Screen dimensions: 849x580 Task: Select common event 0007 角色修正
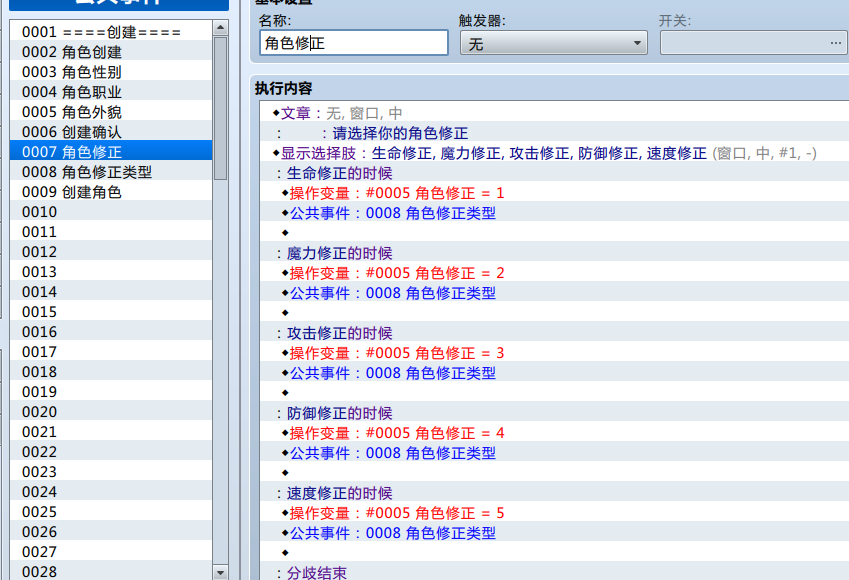pos(111,152)
